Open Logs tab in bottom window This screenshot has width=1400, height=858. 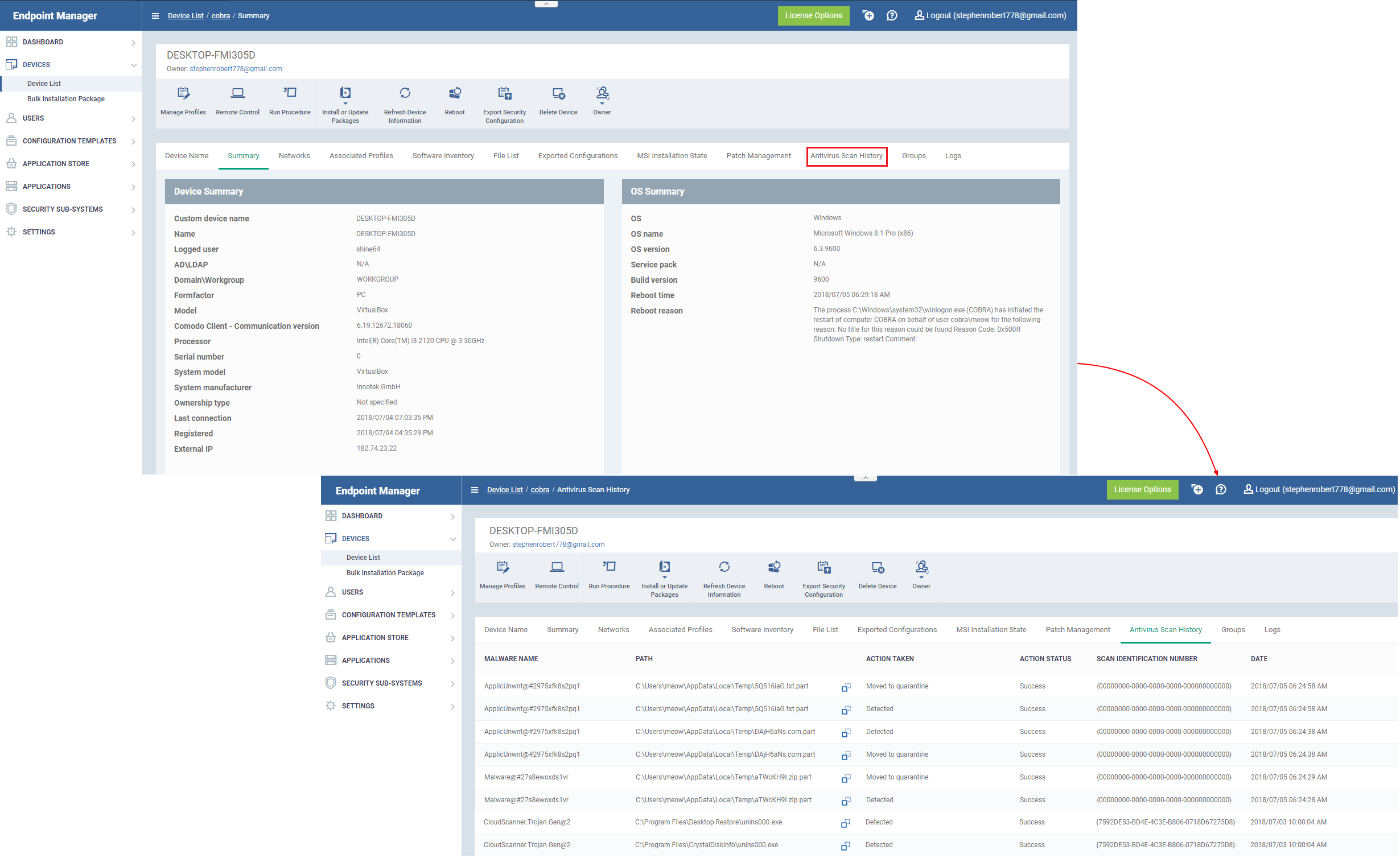pyautogui.click(x=1273, y=630)
